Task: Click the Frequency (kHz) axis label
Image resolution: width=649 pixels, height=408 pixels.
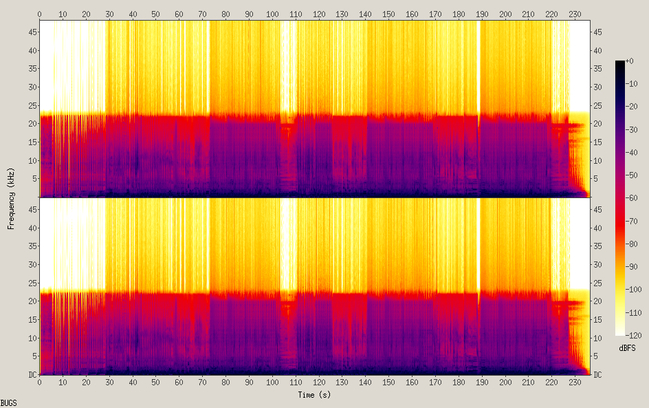Action: click(11, 199)
